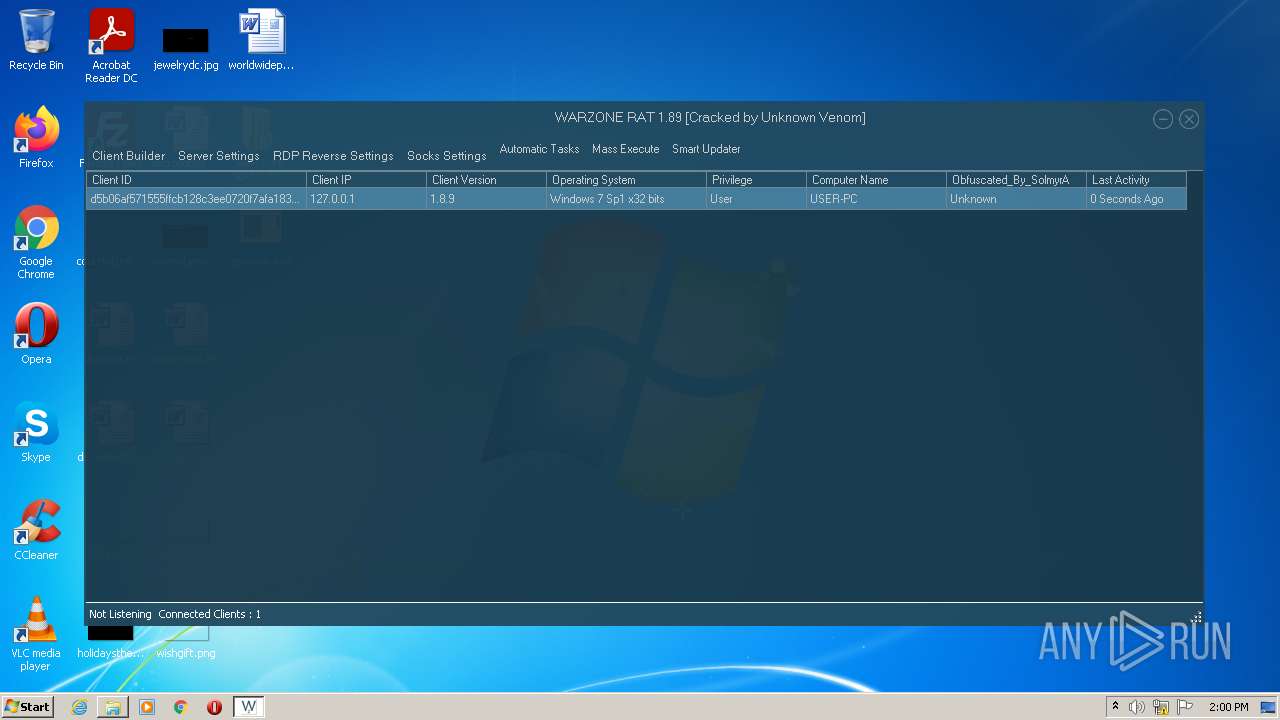The height and width of the screenshot is (720, 1280).
Task: Click Not Listening status text
Action: pos(120,614)
